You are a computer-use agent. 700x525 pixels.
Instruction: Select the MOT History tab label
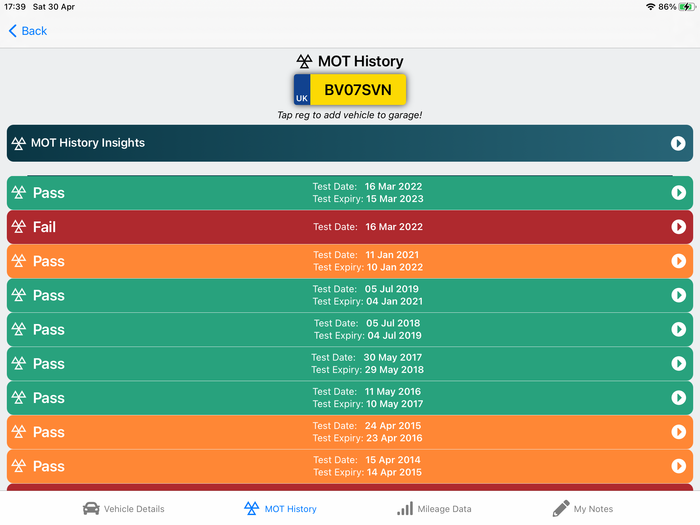pyautogui.click(x=291, y=509)
